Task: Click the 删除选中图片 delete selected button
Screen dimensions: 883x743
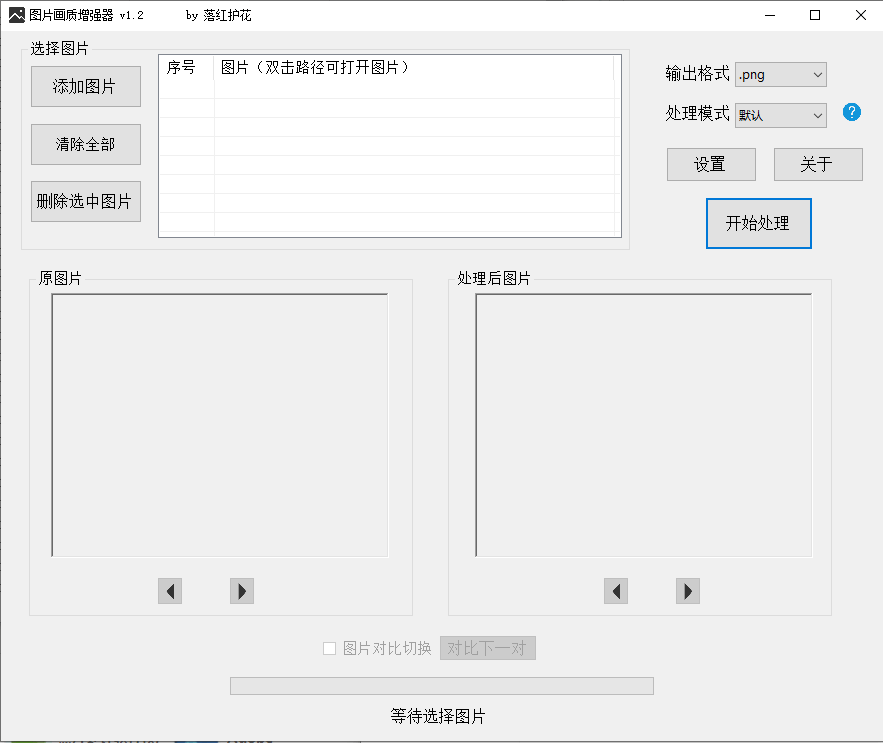Action: pyautogui.click(x=85, y=201)
